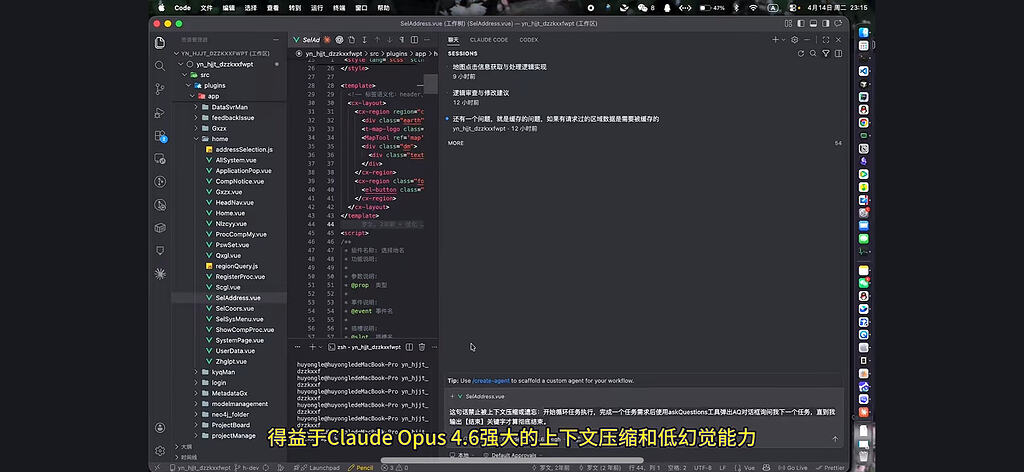Image resolution: width=1024 pixels, height=472 pixels.
Task: Expand the feedbackIssue folder
Action: point(196,118)
